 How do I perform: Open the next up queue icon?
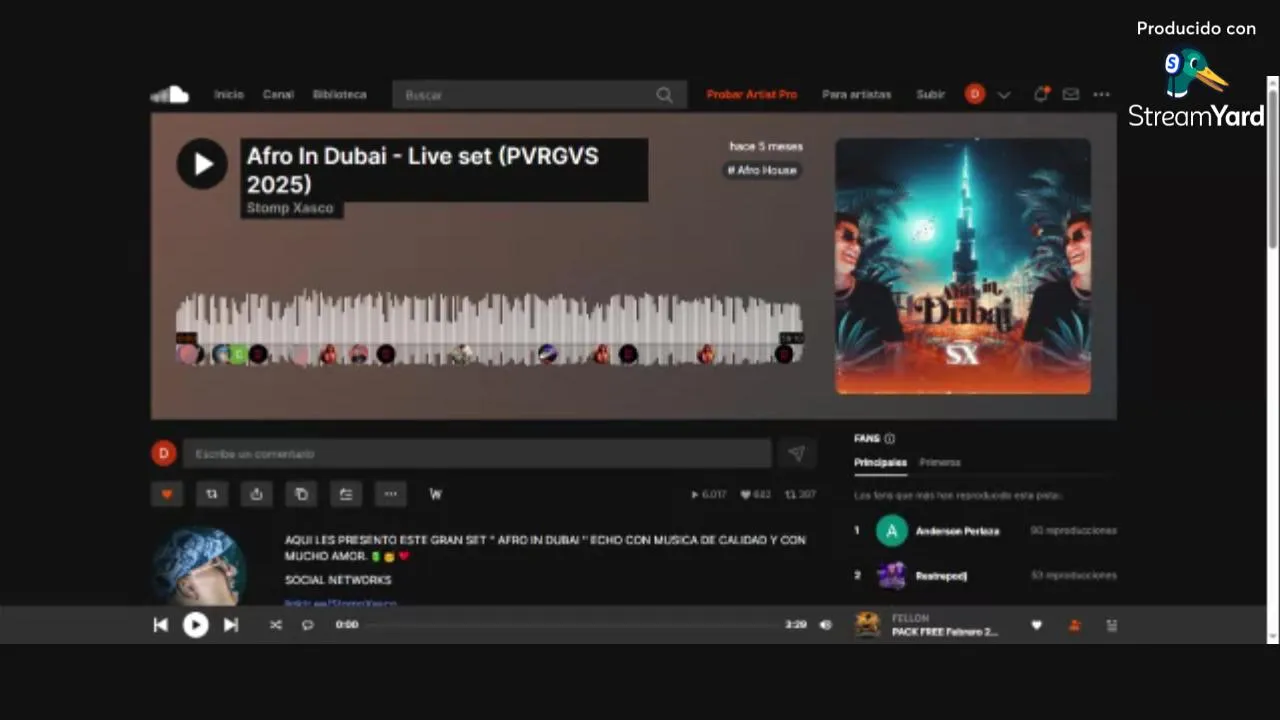coord(1111,625)
